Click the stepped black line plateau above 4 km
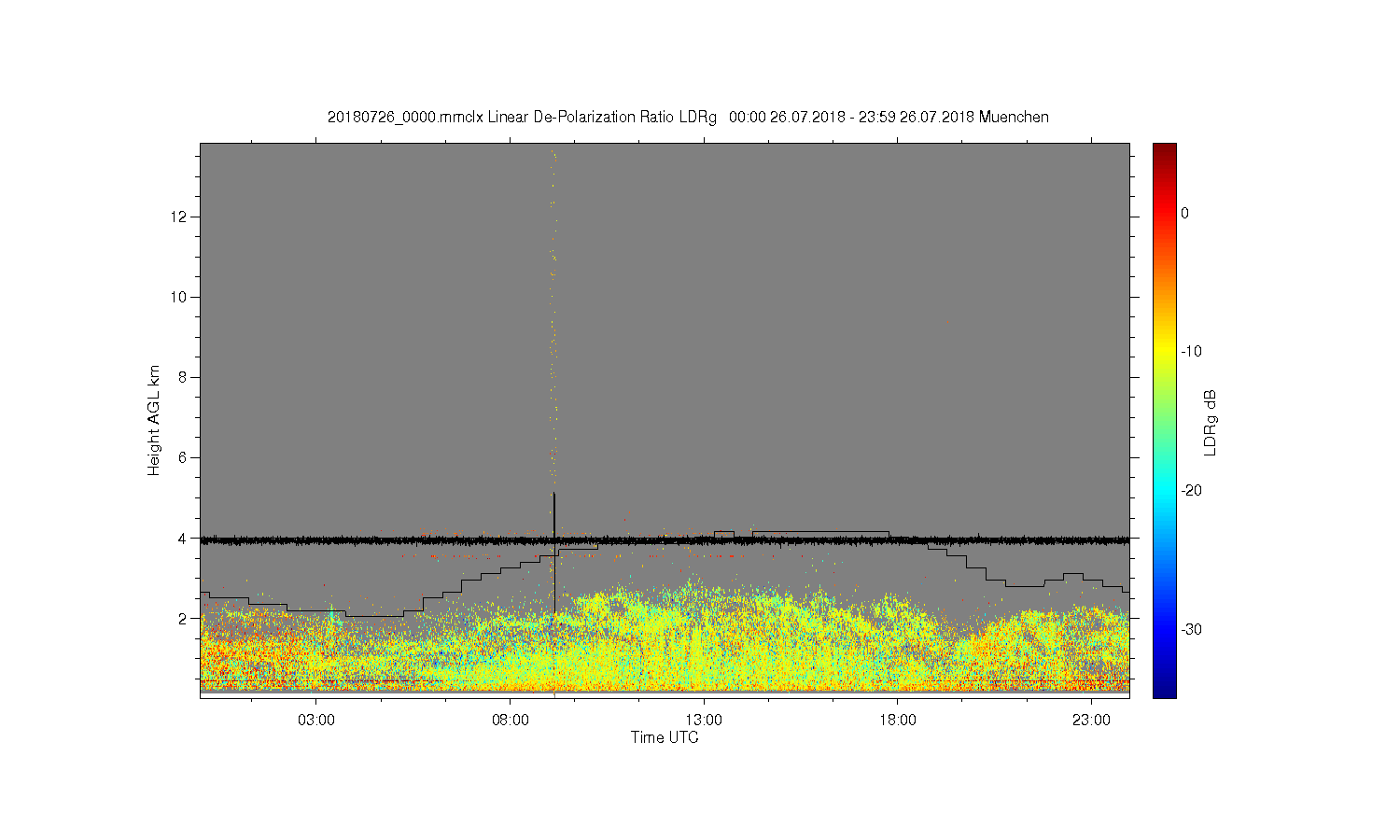 pyautogui.click(x=821, y=532)
